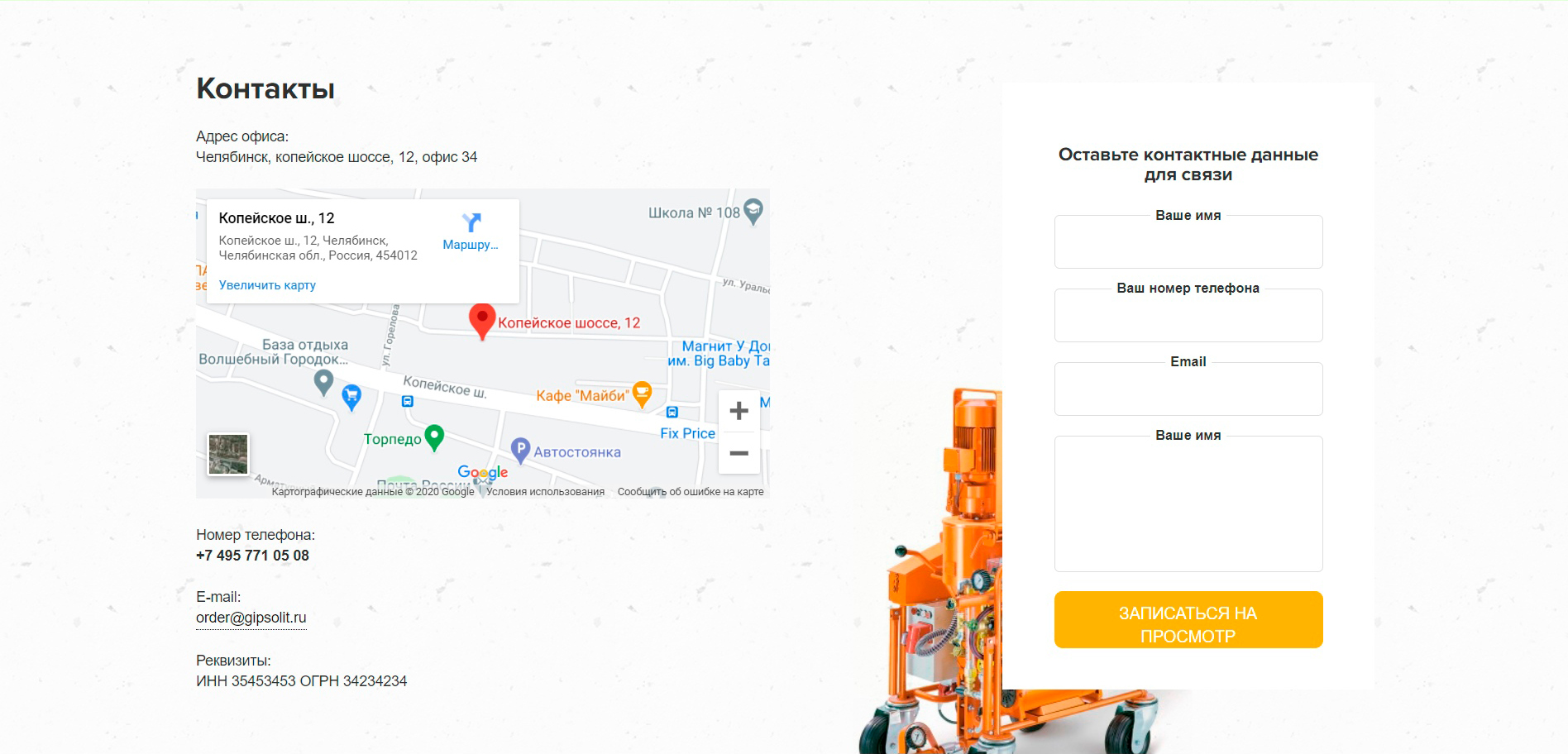Open the Google logo on the map
Screen dimensions: 1568x754
click(x=483, y=473)
